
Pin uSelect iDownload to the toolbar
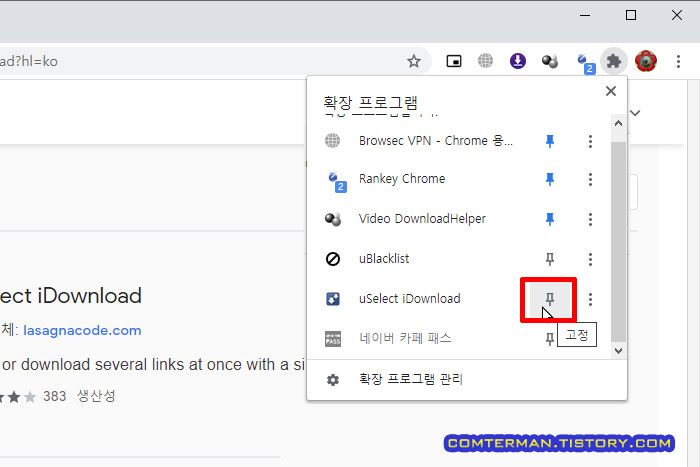pyautogui.click(x=550, y=299)
